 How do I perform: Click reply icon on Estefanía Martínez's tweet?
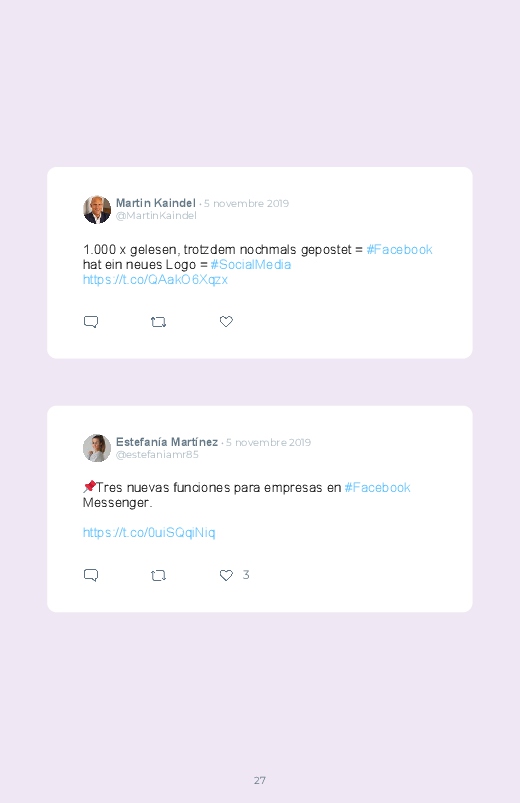pos(91,575)
